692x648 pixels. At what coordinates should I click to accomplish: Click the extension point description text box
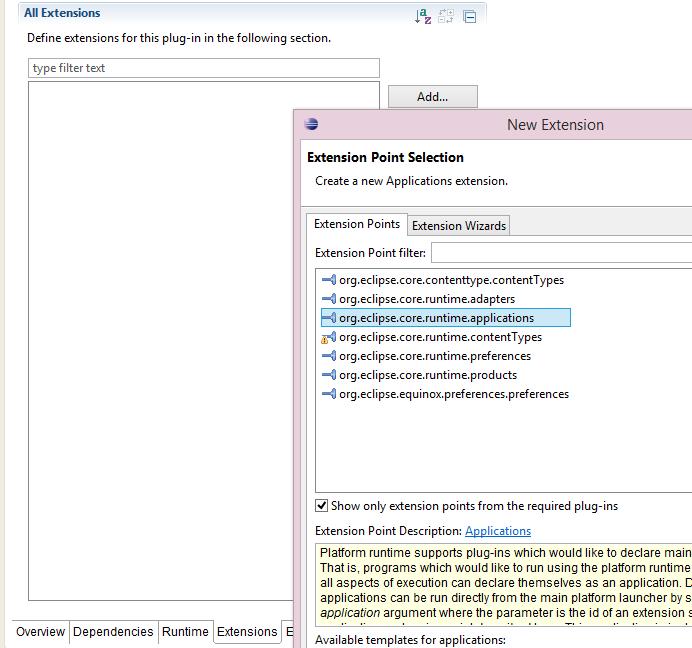pos(504,585)
